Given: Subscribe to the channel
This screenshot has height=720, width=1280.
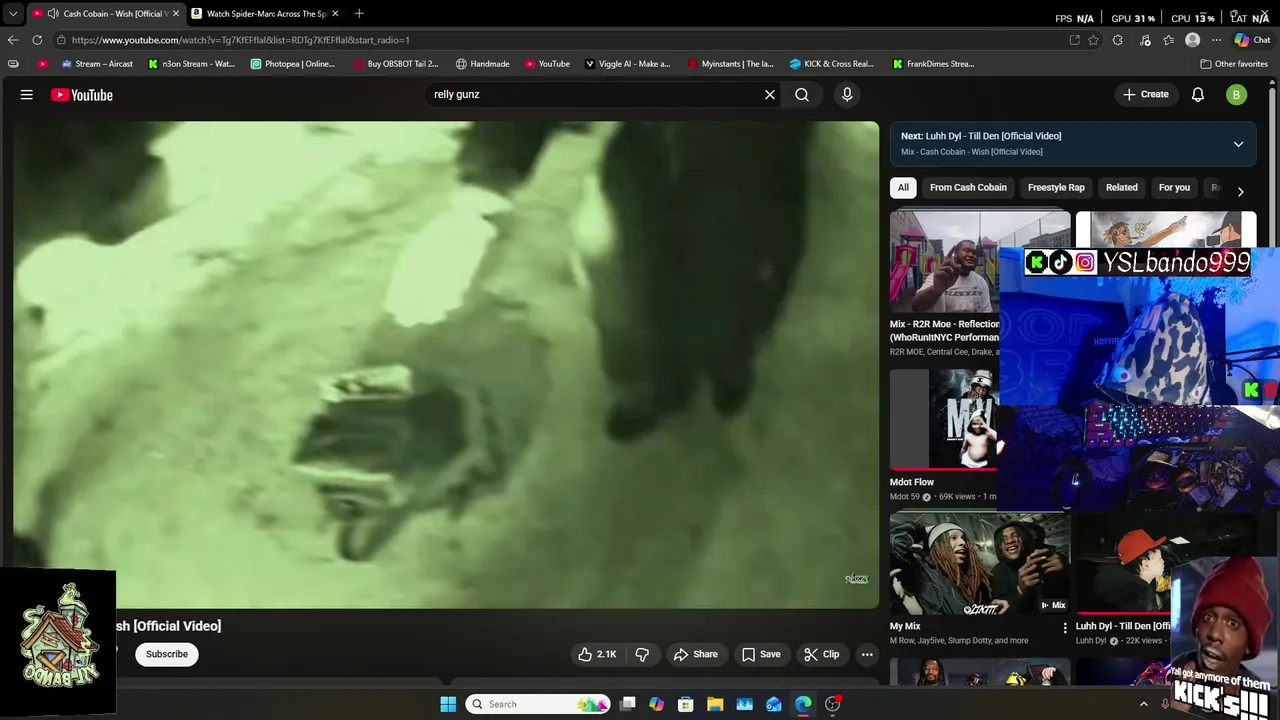Looking at the screenshot, I should 167,654.
